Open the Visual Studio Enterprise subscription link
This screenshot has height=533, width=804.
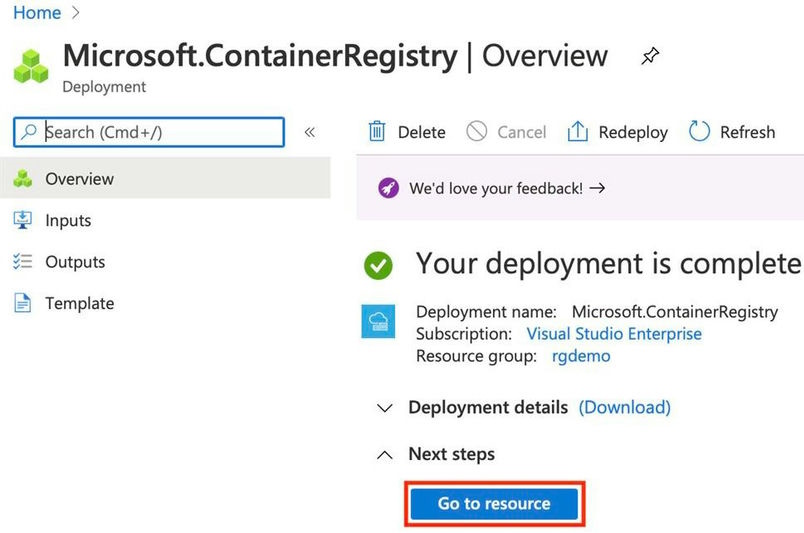click(614, 334)
